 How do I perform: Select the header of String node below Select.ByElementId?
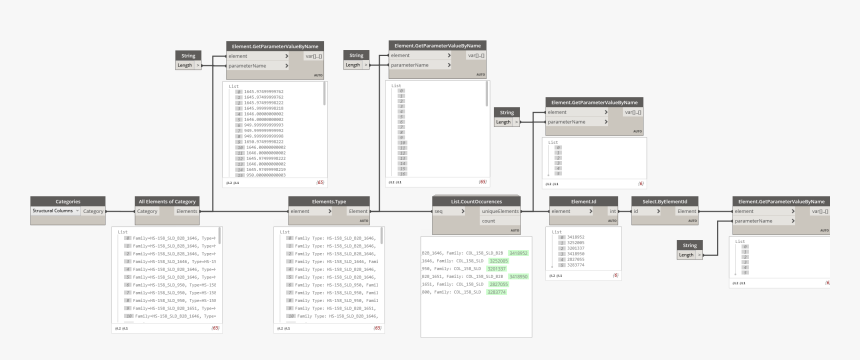pyautogui.click(x=690, y=245)
